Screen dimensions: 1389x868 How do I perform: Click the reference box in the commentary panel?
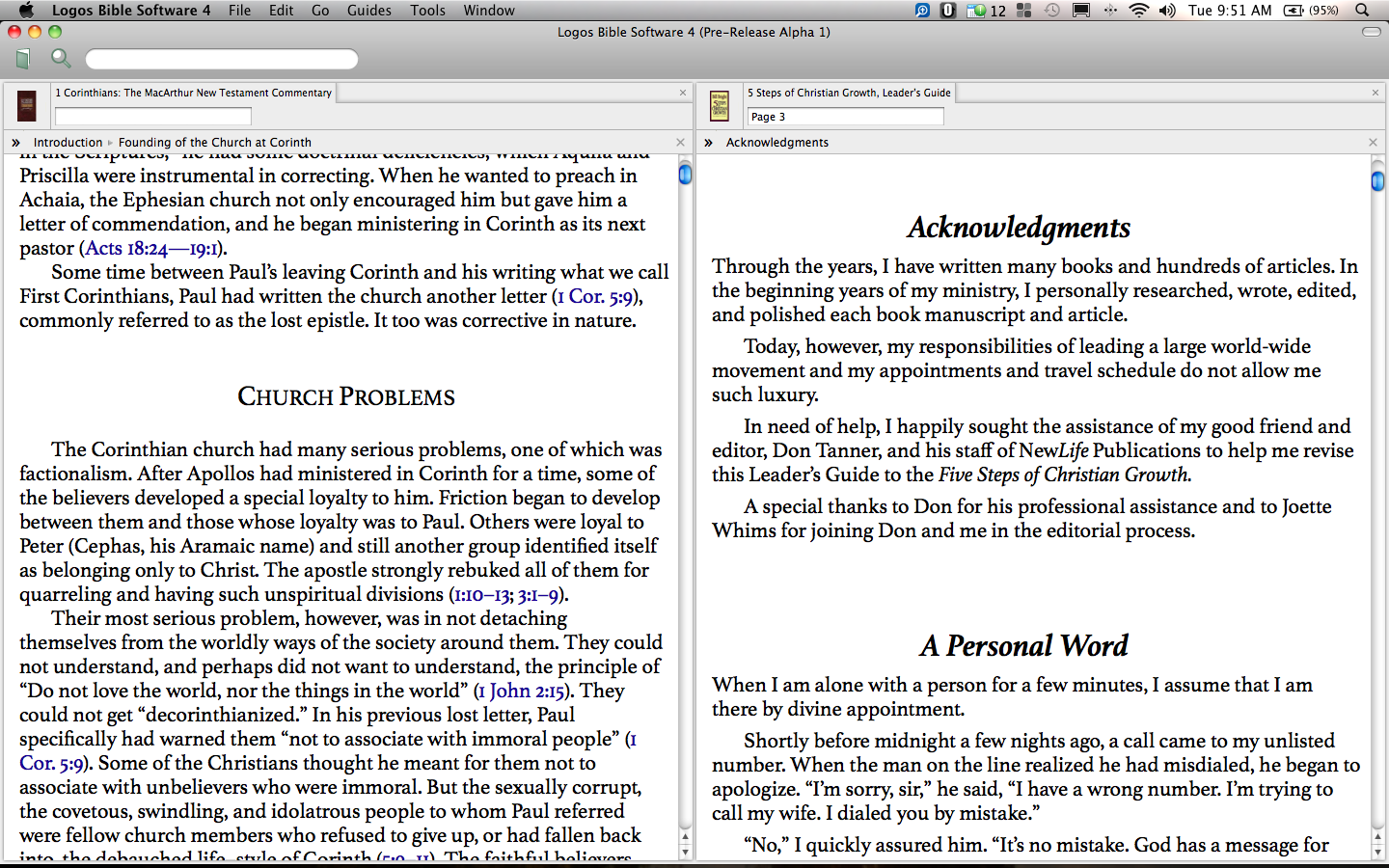tap(153, 117)
